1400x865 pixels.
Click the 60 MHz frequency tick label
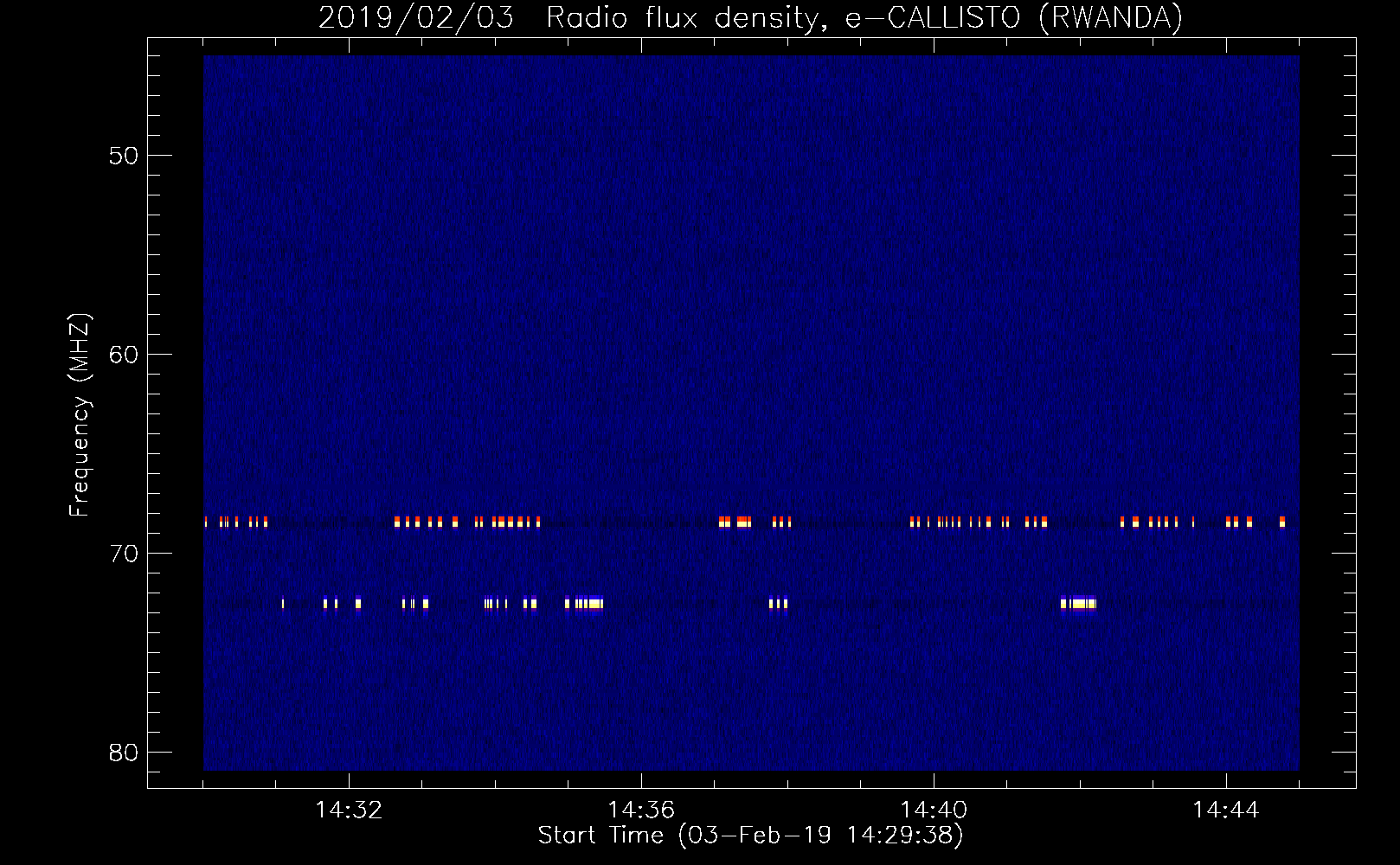124,355
